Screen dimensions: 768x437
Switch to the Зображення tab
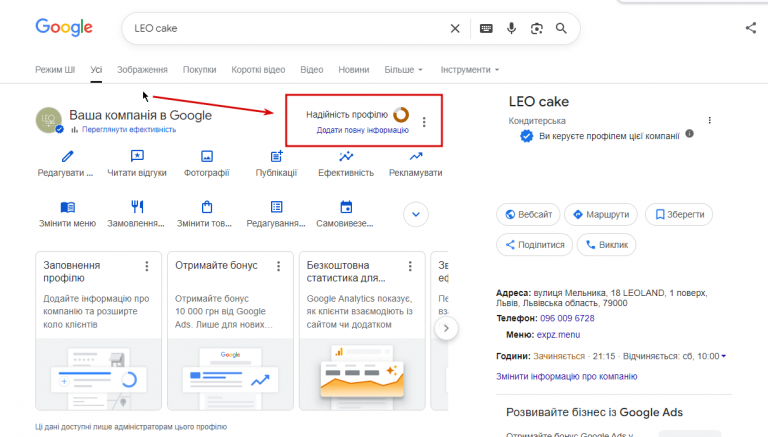pyautogui.click(x=142, y=70)
